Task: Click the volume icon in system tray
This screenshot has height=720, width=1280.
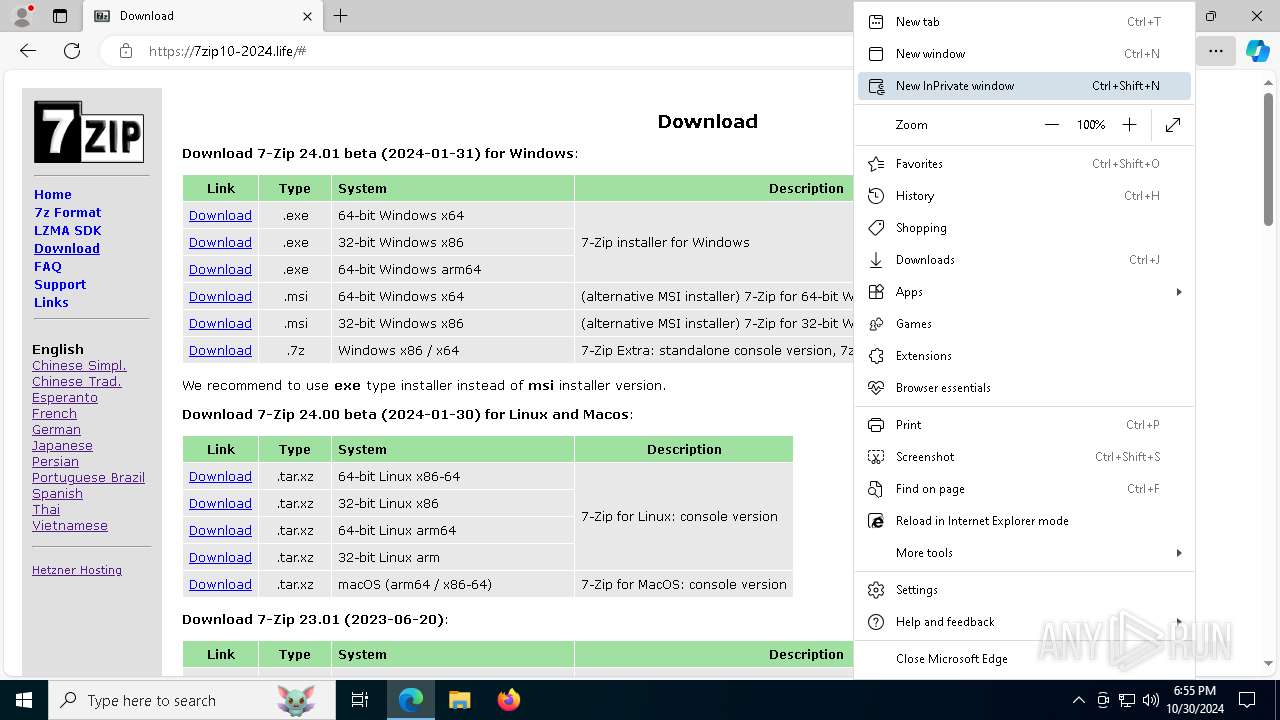Action: tap(1150, 700)
